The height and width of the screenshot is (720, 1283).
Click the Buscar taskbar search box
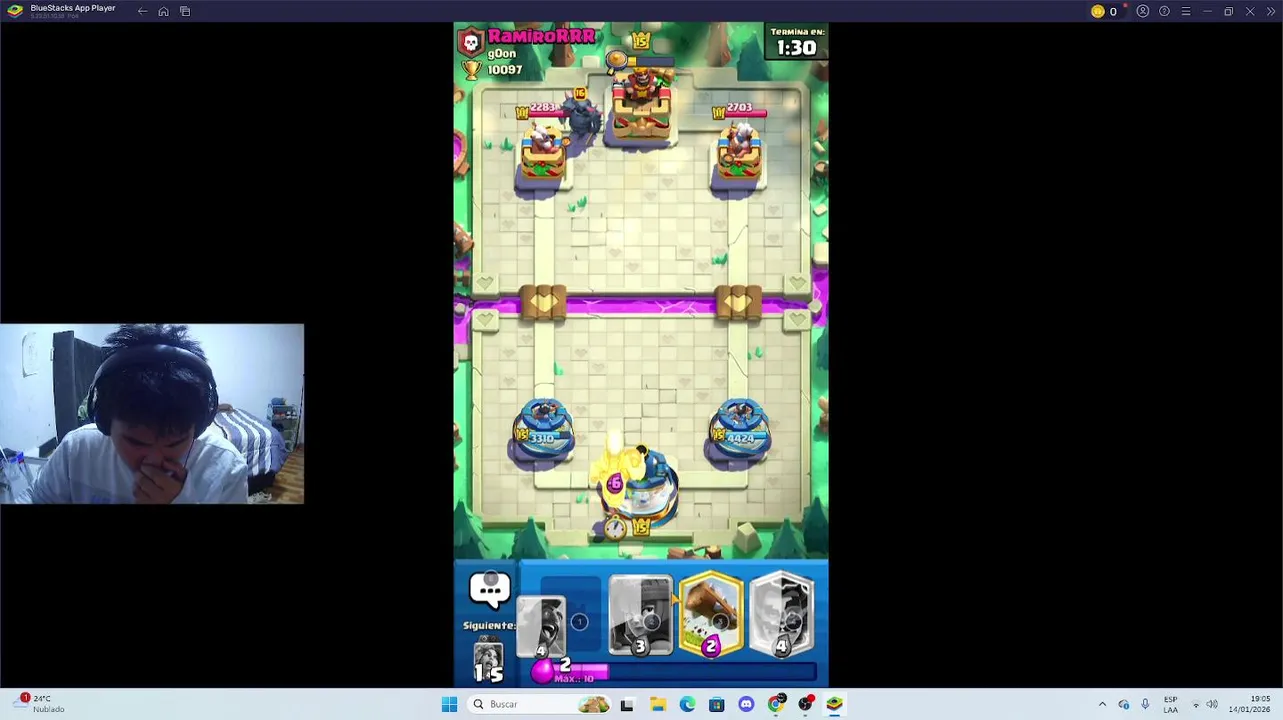[540, 704]
